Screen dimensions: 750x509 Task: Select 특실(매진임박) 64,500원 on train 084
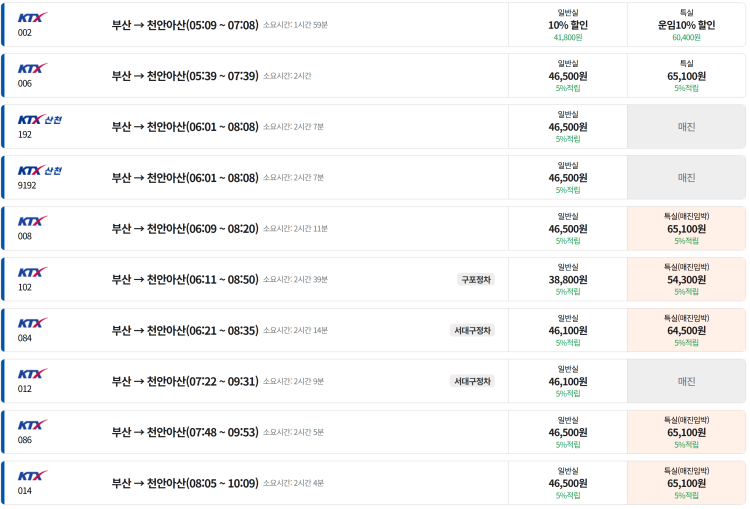pyautogui.click(x=686, y=330)
